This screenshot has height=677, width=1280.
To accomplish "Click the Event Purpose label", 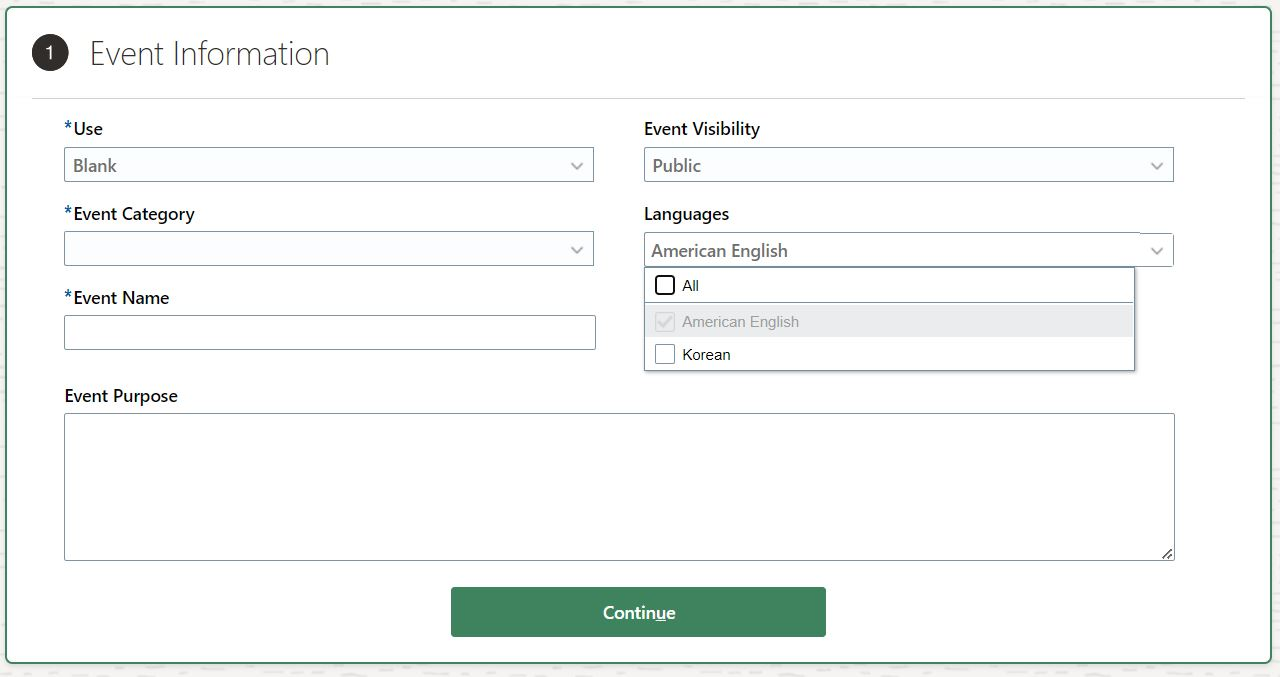I will tap(121, 396).
